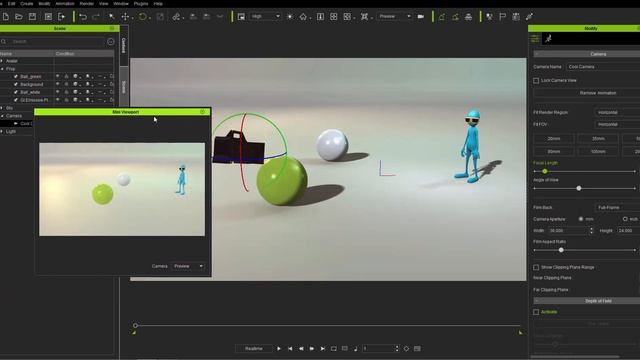Open the settings tab in the Modify panel
Viewport: 640px width, 360px height.
tap(535, 39)
